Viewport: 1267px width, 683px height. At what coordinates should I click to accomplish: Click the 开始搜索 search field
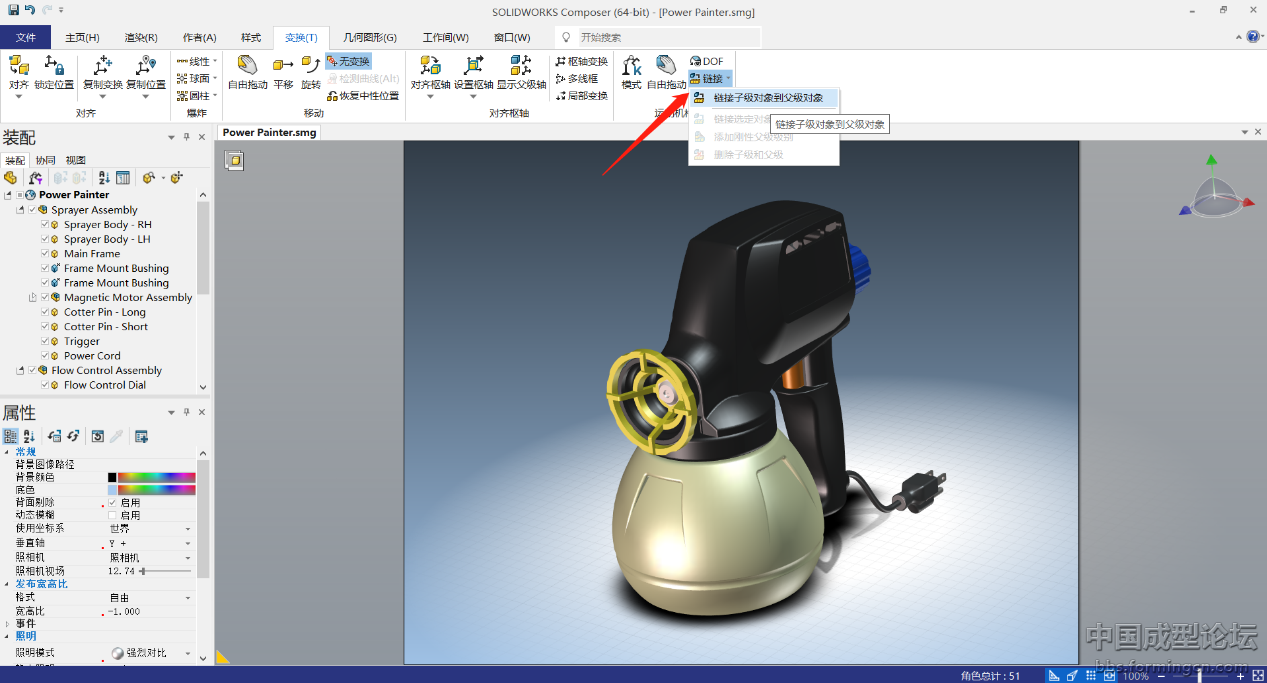pos(660,38)
